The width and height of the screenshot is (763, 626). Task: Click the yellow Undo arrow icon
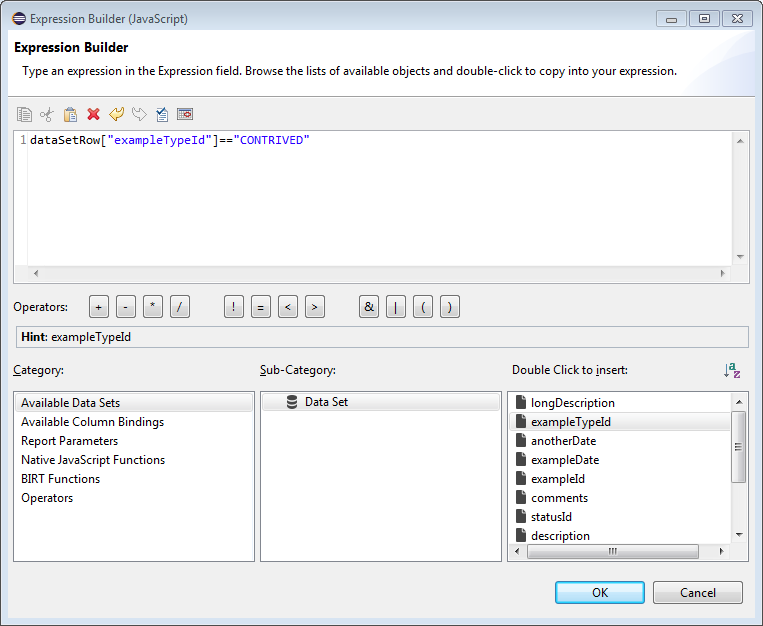[x=116, y=114]
